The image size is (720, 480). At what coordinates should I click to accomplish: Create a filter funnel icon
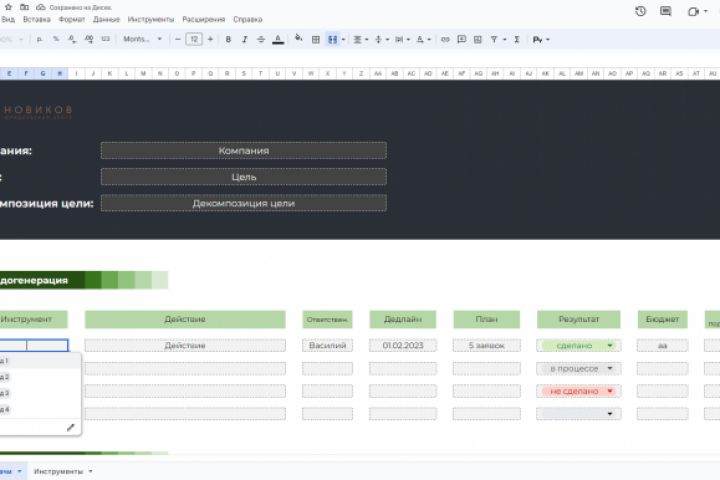pyautogui.click(x=494, y=40)
